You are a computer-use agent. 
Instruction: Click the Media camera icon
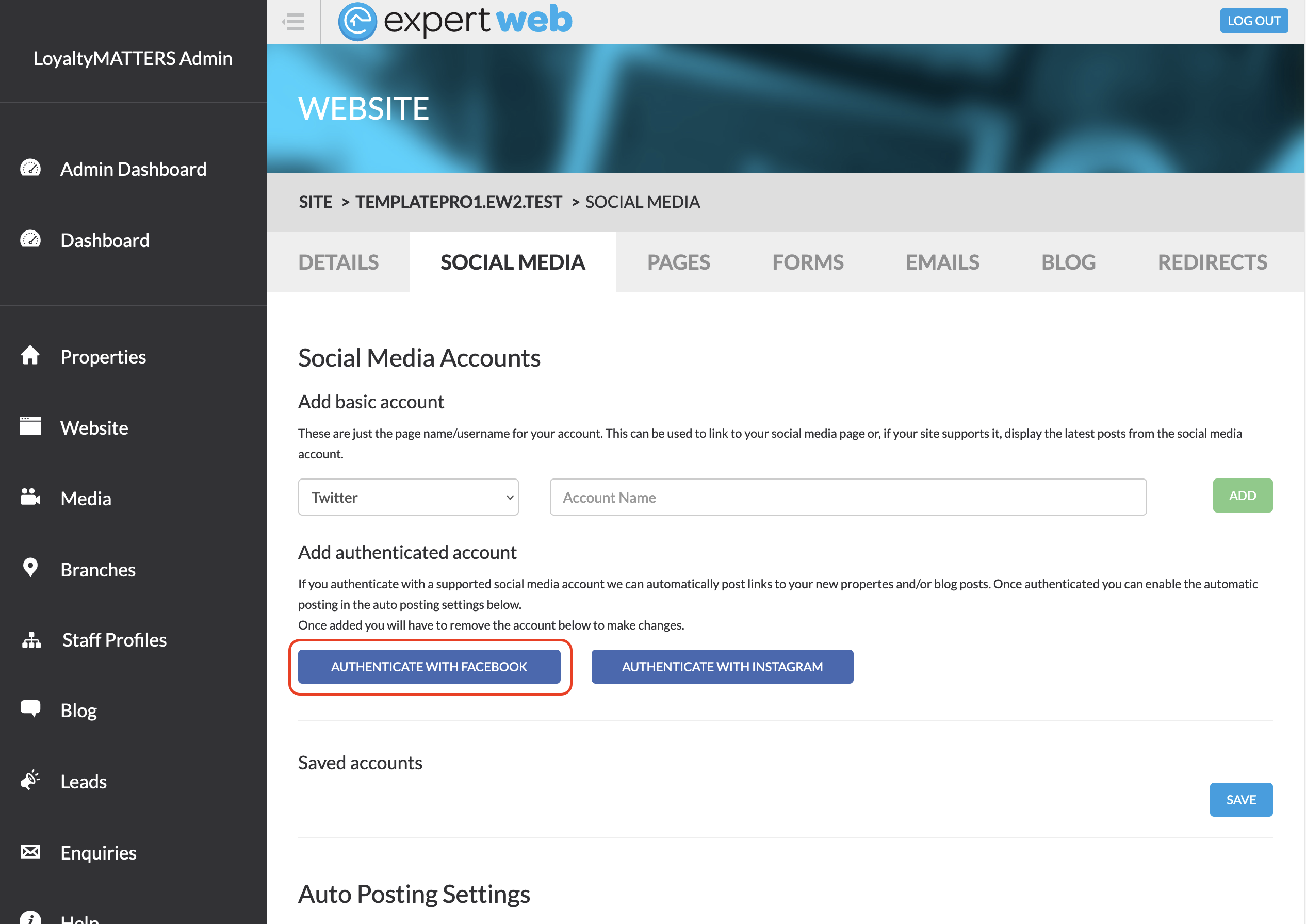(x=30, y=498)
